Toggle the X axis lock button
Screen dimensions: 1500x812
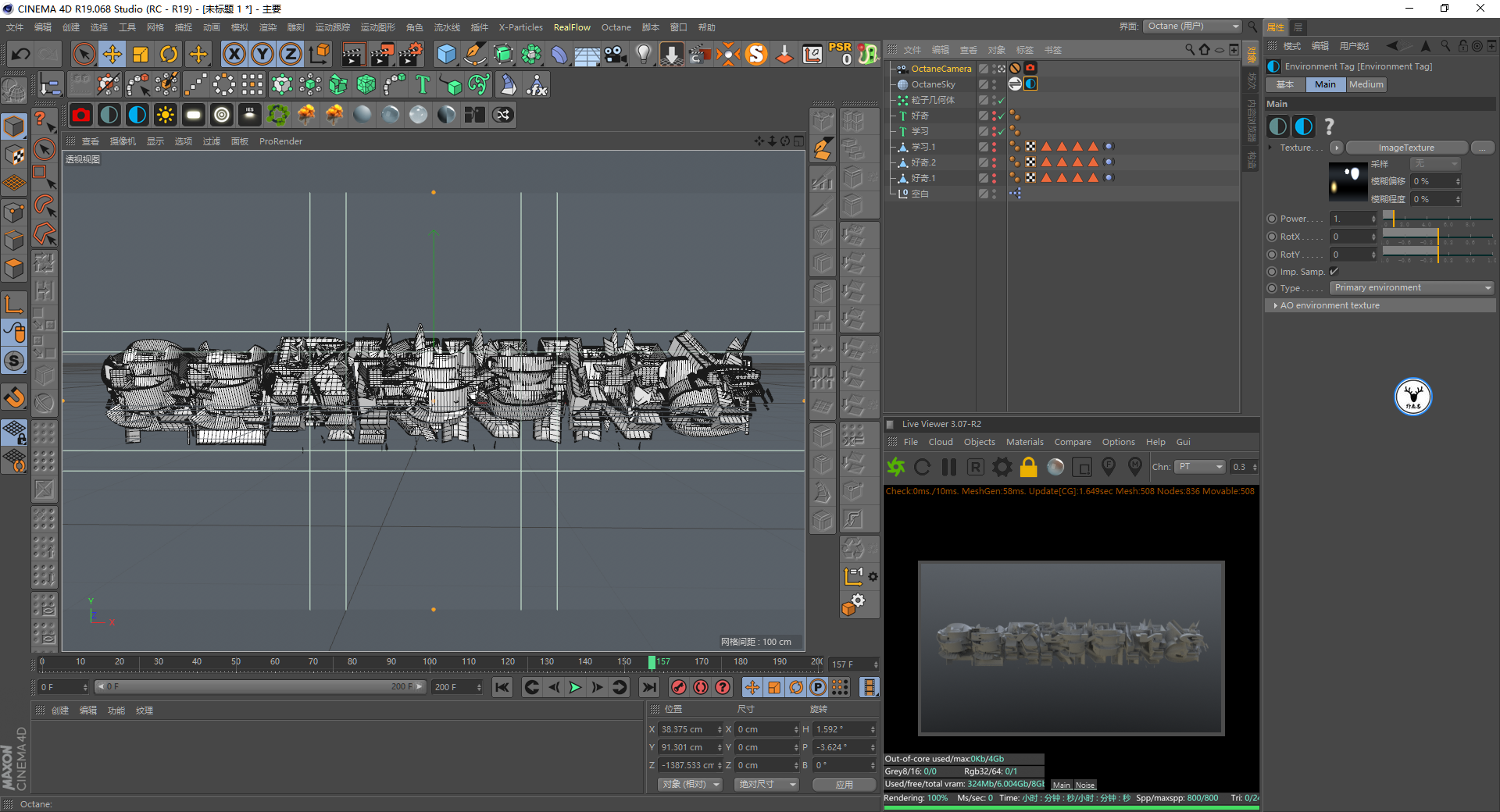pos(234,54)
